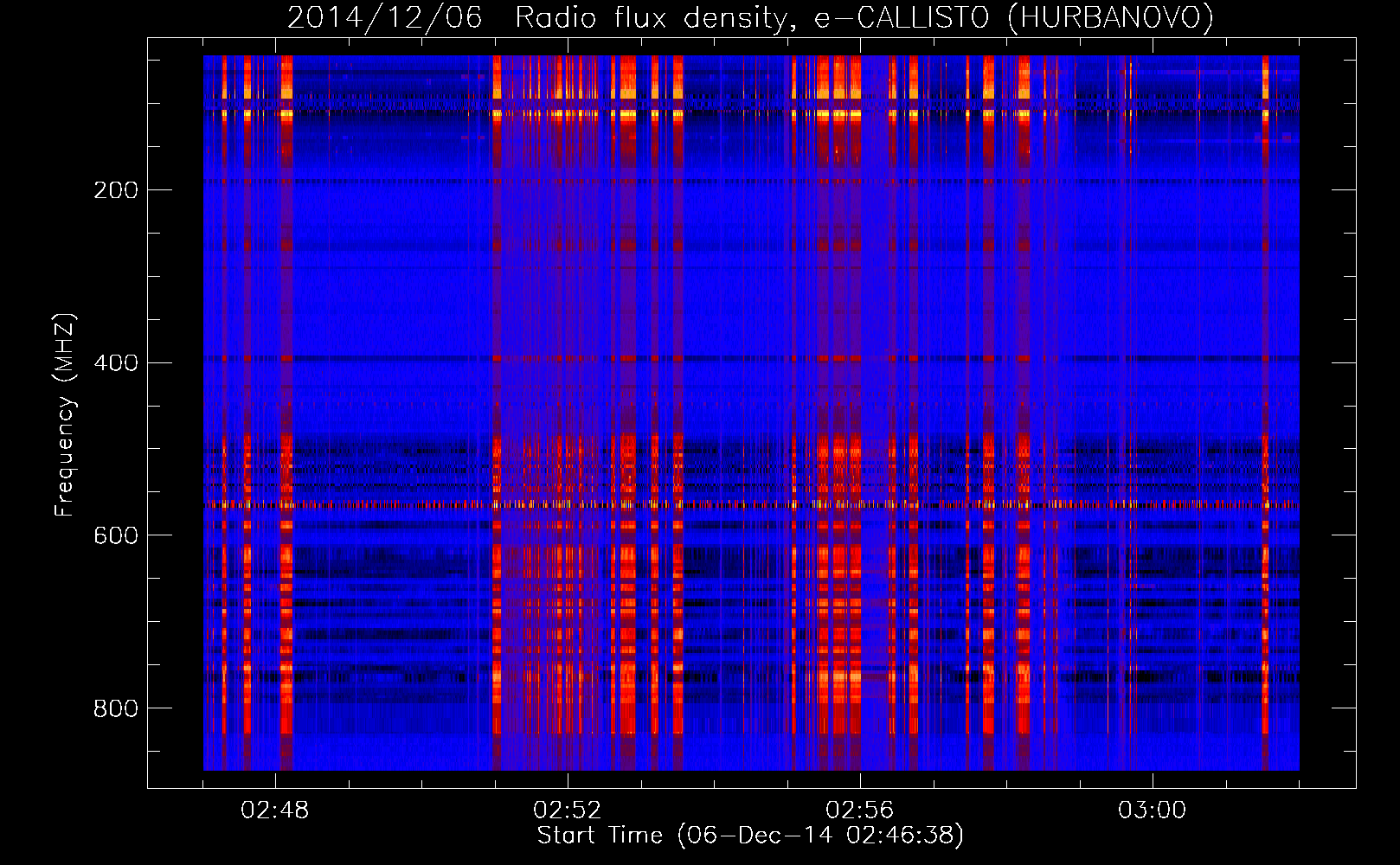
Task: Click inside the spectrogram plot area
Action: click(751, 413)
